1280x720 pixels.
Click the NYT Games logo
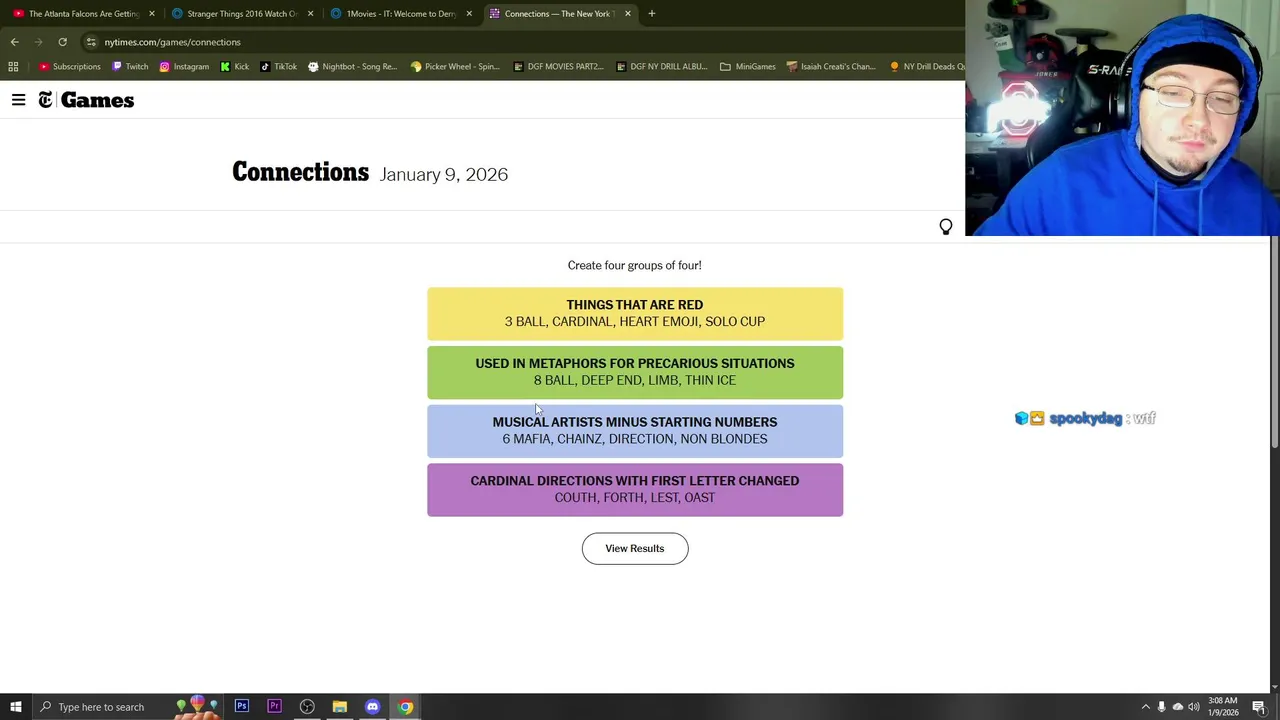pos(86,100)
